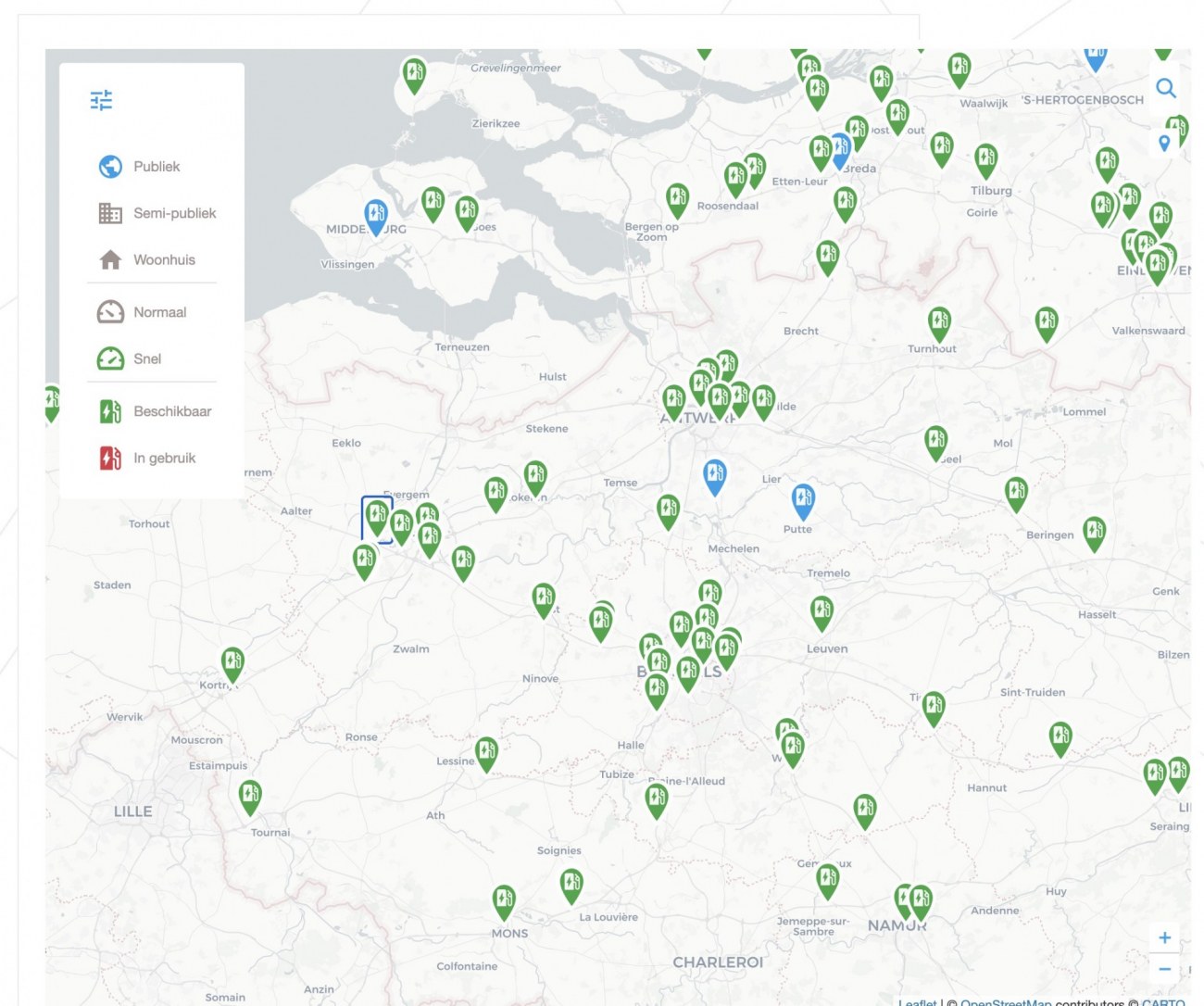Click the red charger icon for In gebruik
The height and width of the screenshot is (1006, 1204).
[x=110, y=458]
